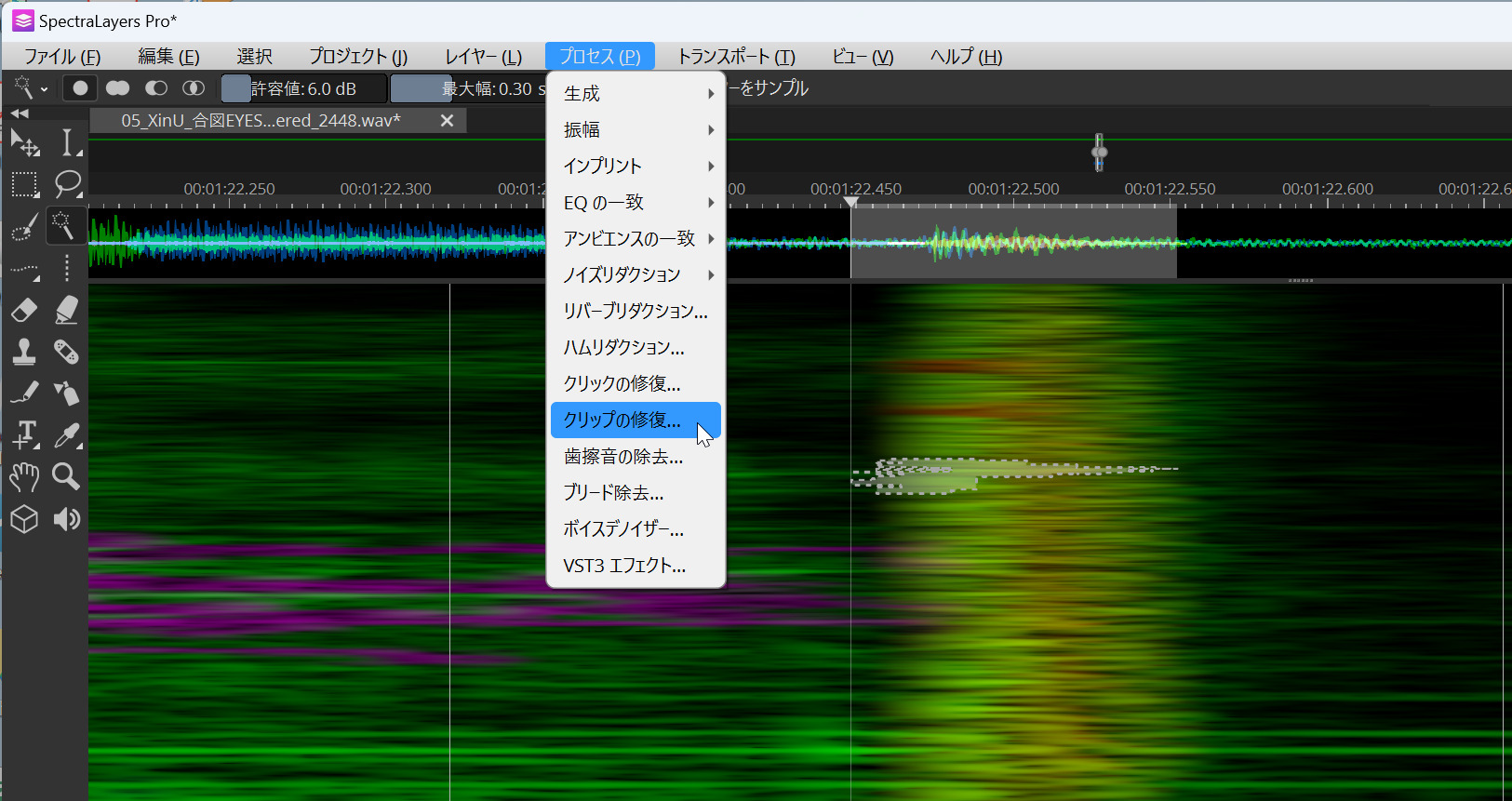Open the トランスポート (T) menu
Image resolution: width=1512 pixels, height=801 pixels.
[x=736, y=57]
